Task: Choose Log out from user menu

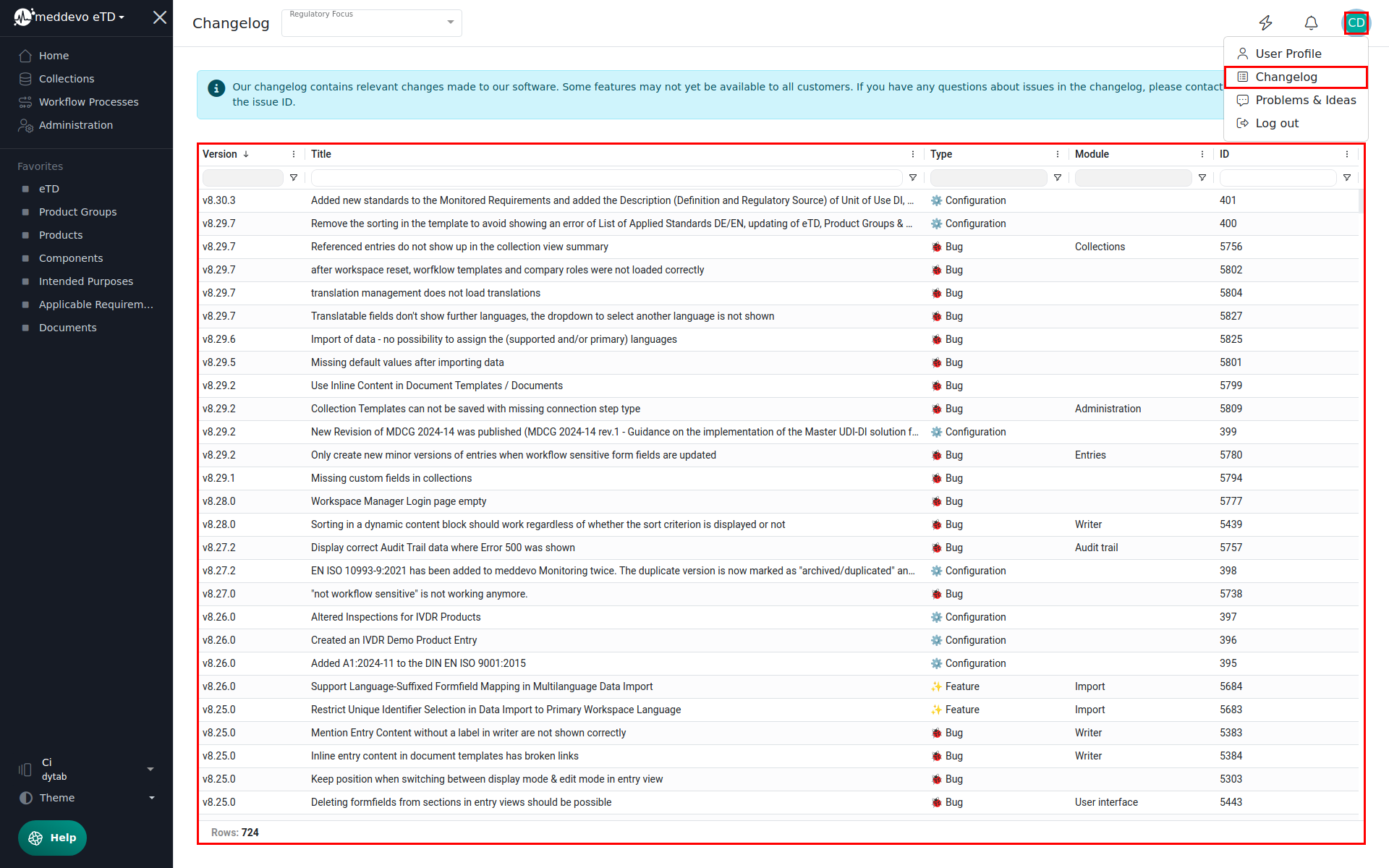Action: [1277, 123]
